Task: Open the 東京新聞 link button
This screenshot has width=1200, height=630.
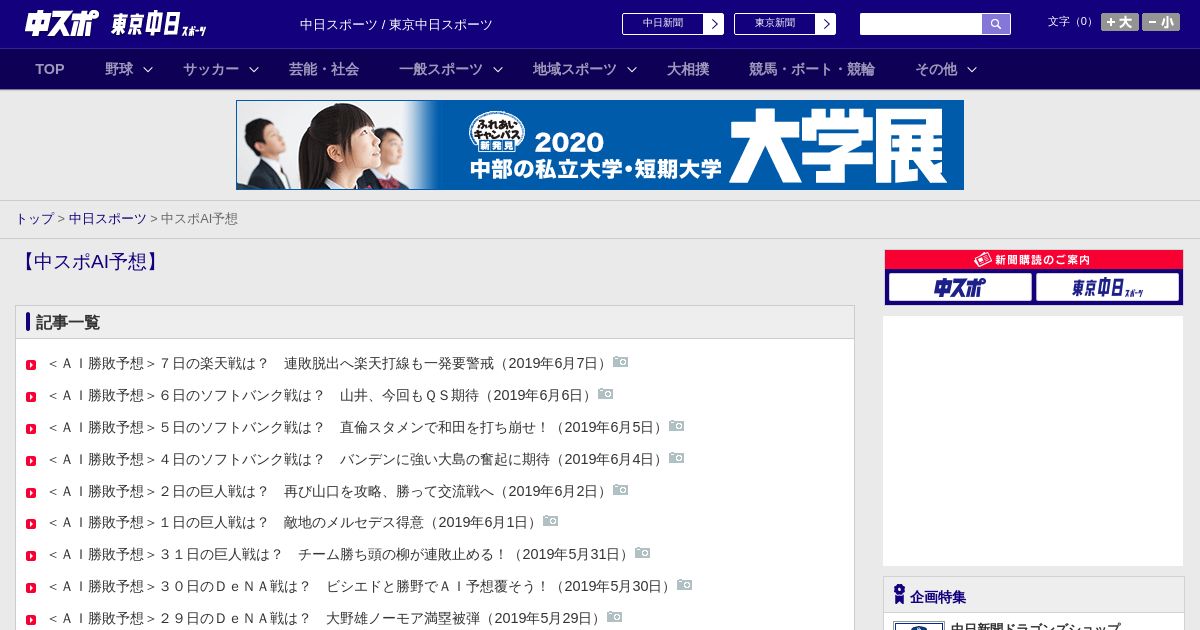Action: pyautogui.click(x=785, y=24)
